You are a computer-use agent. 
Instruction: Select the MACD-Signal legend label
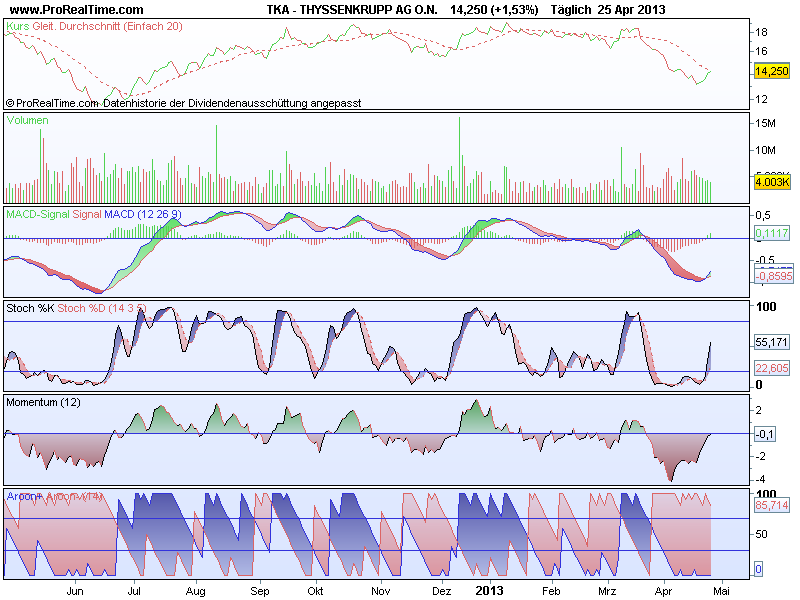tap(38, 214)
